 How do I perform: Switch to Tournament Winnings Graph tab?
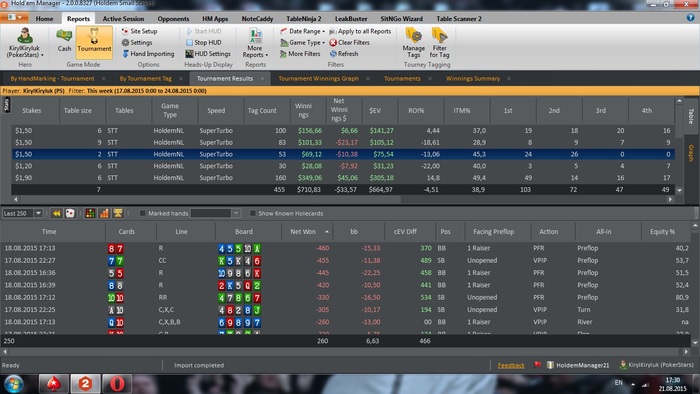318,79
